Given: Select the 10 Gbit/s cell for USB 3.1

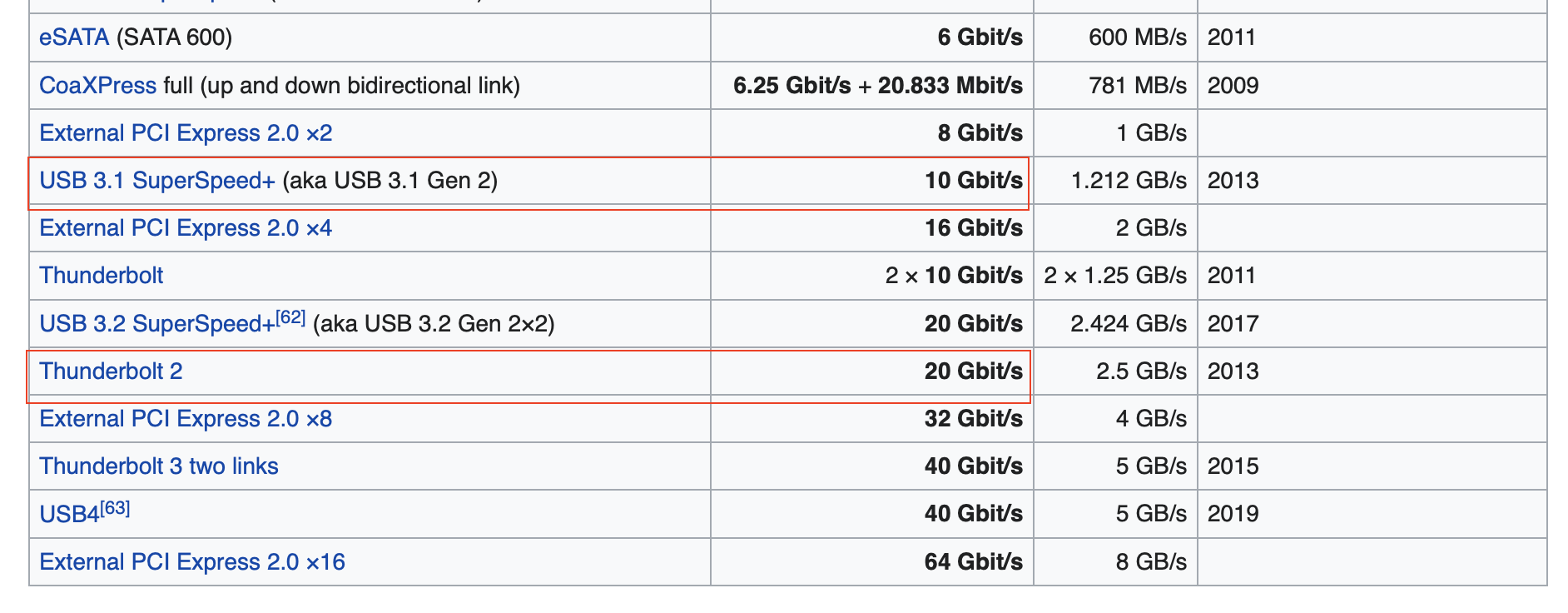Looking at the screenshot, I should tap(872, 181).
